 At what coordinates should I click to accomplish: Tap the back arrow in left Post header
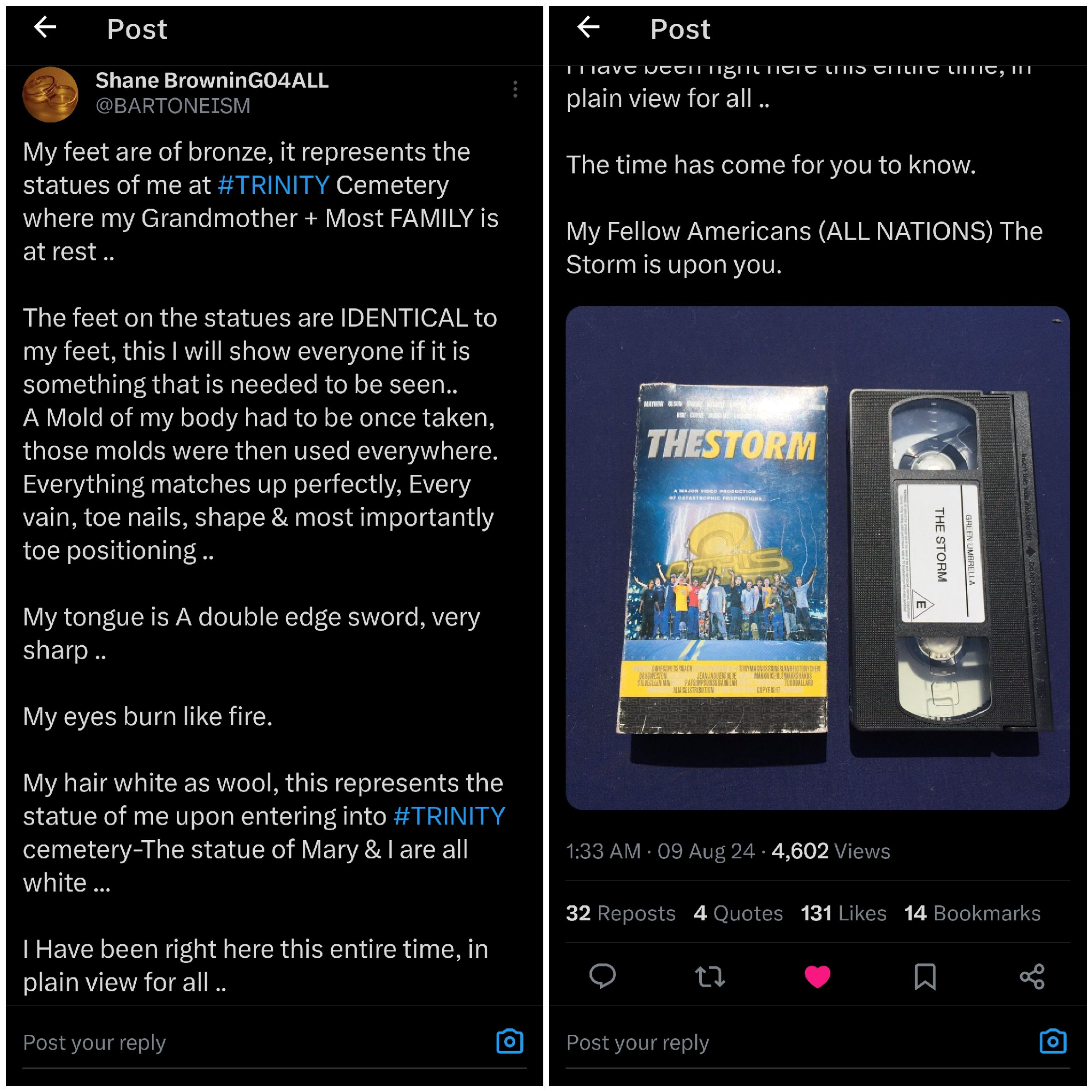point(45,27)
